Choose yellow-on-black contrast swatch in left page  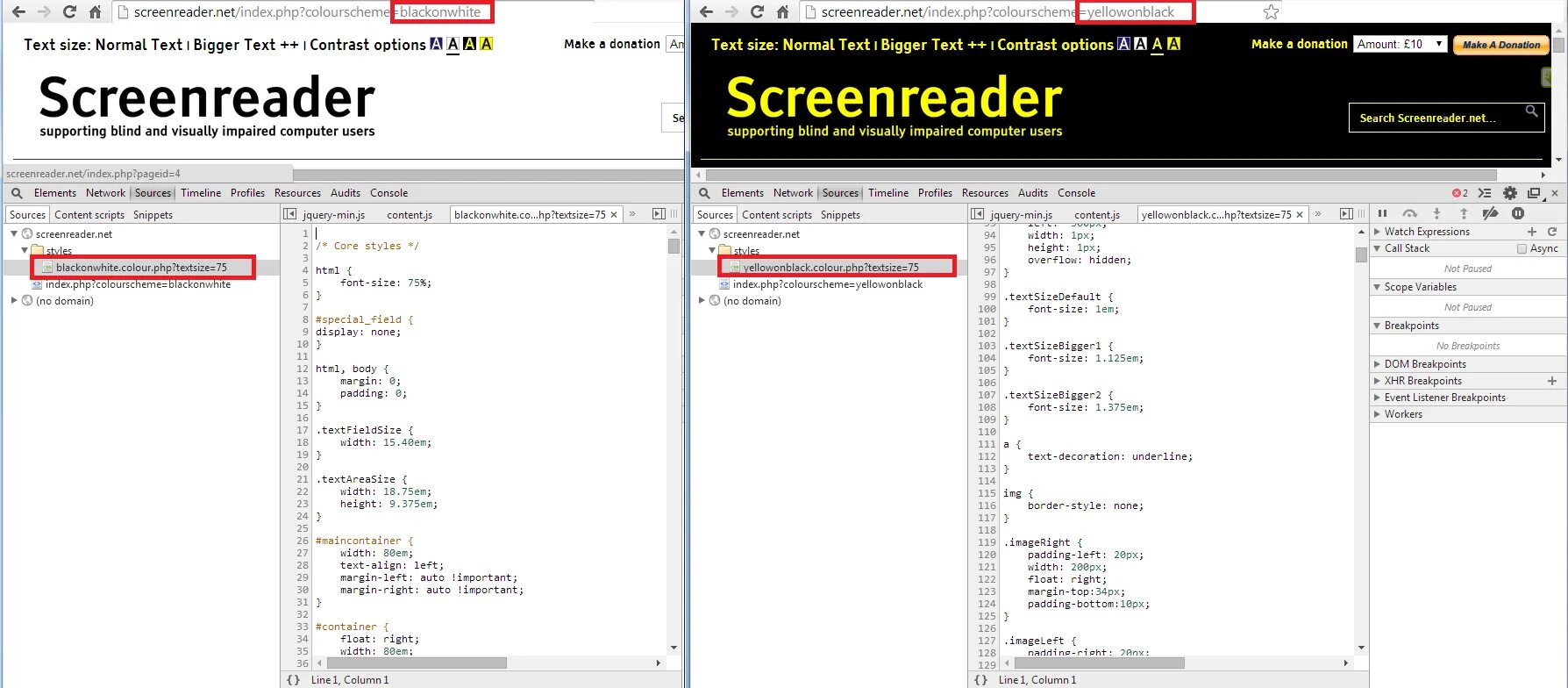pos(469,44)
